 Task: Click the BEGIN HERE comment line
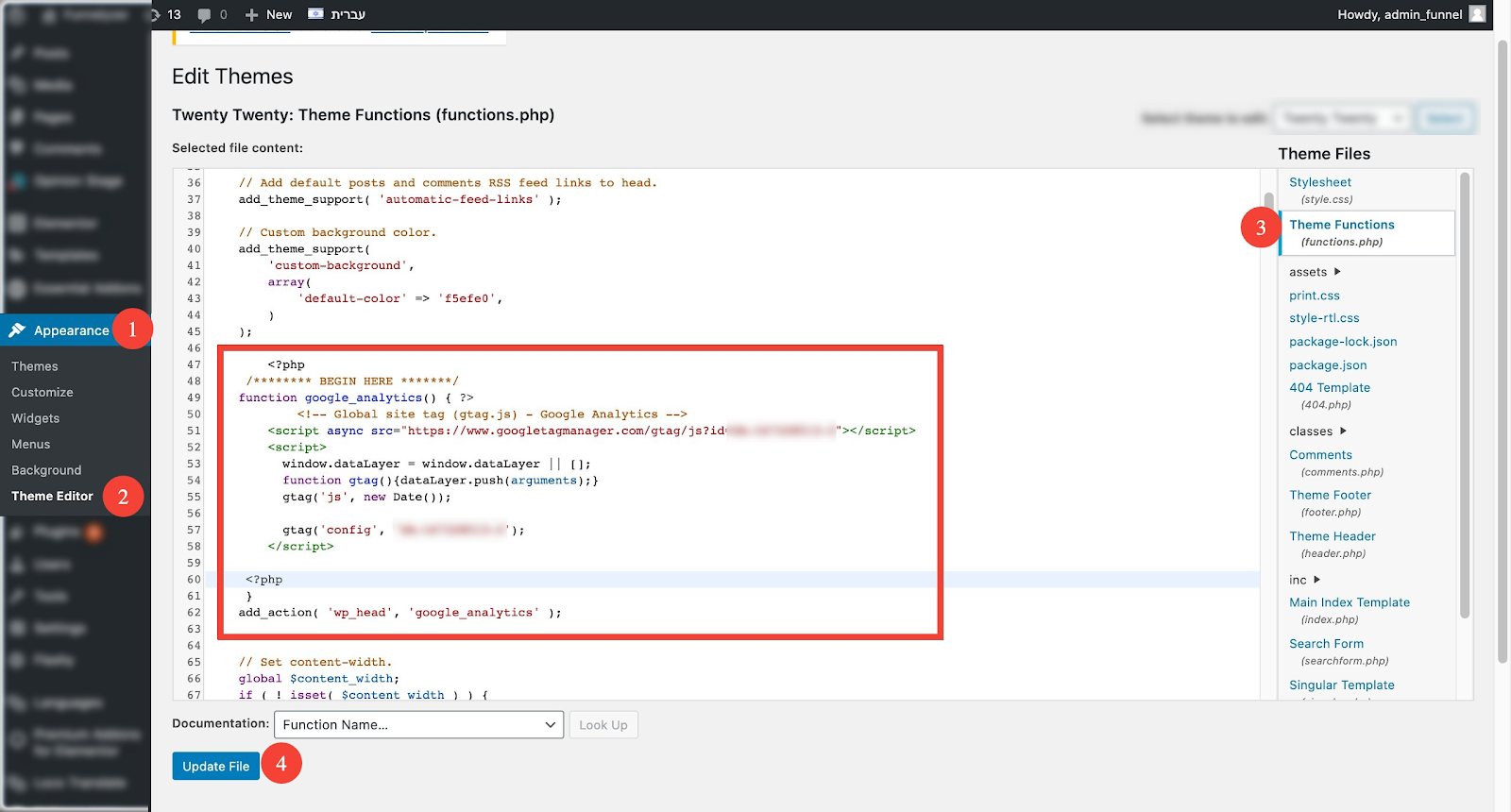(352, 381)
